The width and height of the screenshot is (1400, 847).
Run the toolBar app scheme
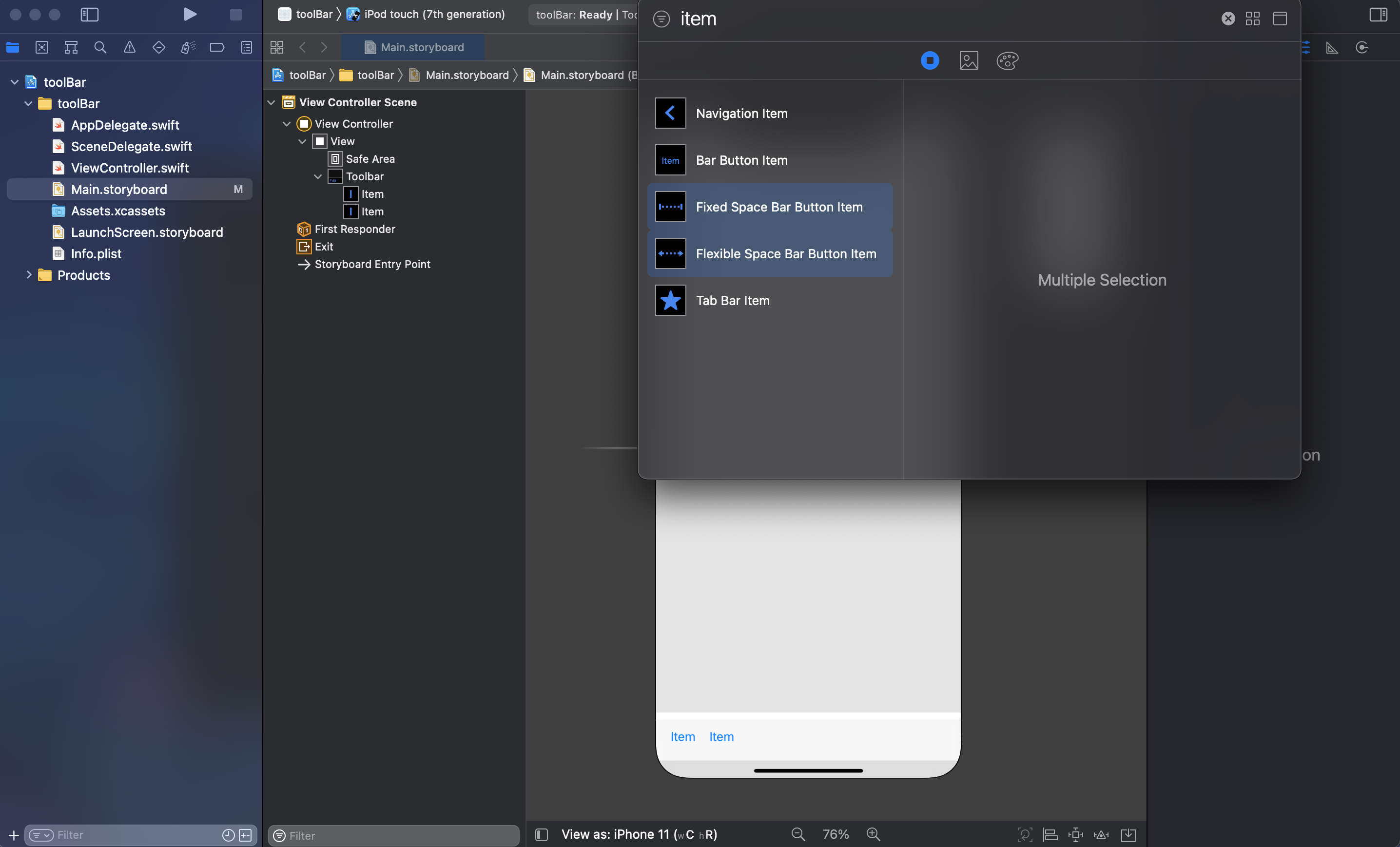pos(190,15)
